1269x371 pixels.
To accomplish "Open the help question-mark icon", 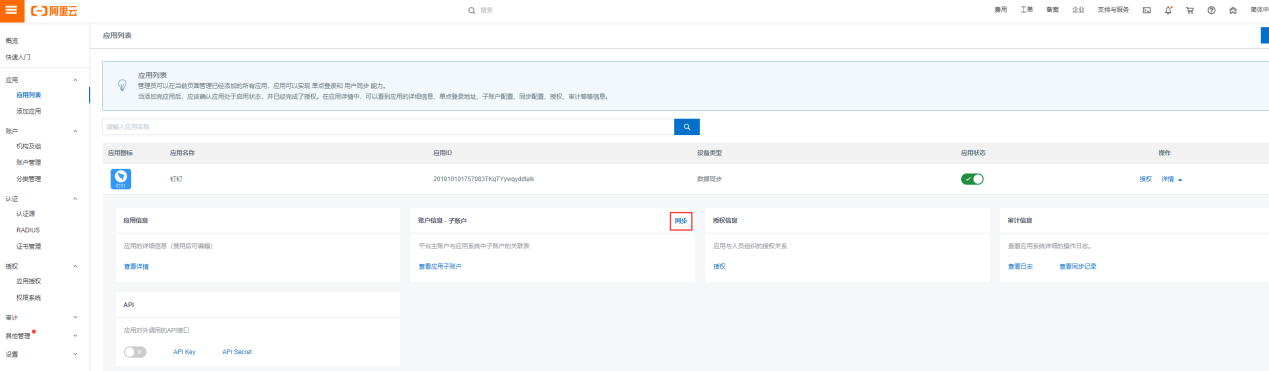I will pyautogui.click(x=1211, y=10).
